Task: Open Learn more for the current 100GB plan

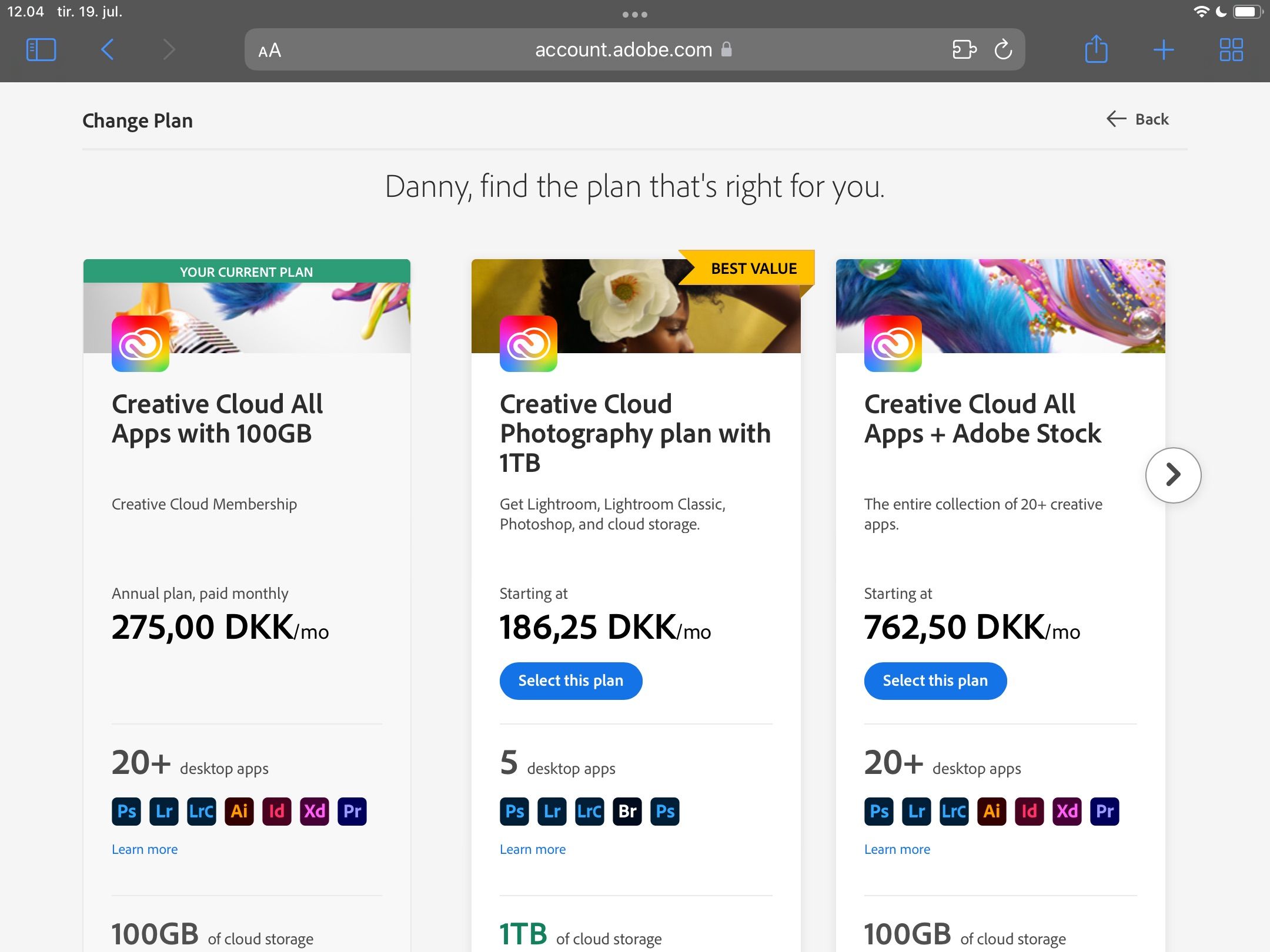Action: point(145,849)
